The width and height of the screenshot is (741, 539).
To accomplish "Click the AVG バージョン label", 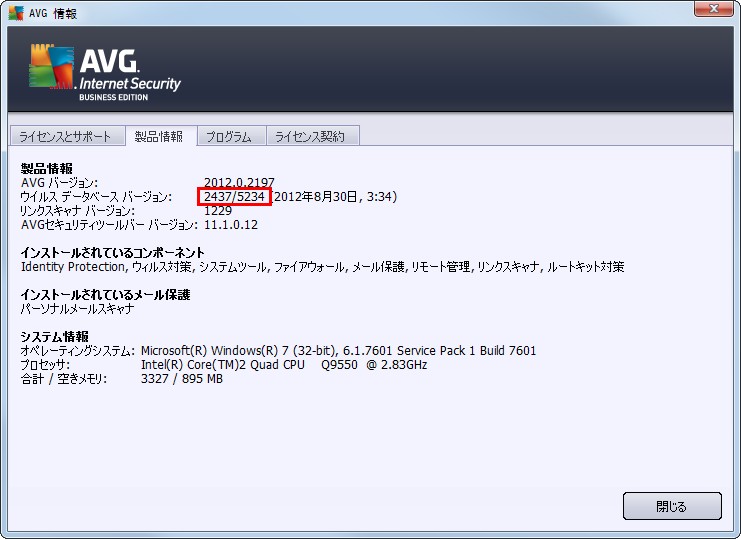I will pyautogui.click(x=59, y=182).
